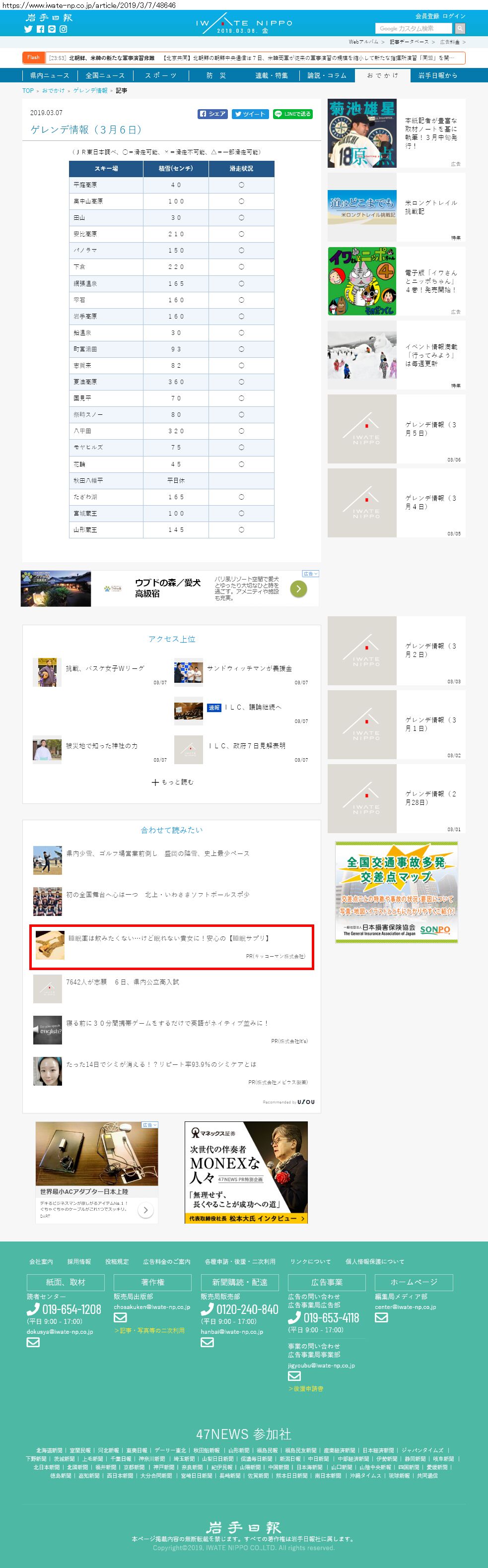Click the arrow button on 世界最小ACアダプター ad
This screenshot has height=1568, width=488.
(145, 1210)
